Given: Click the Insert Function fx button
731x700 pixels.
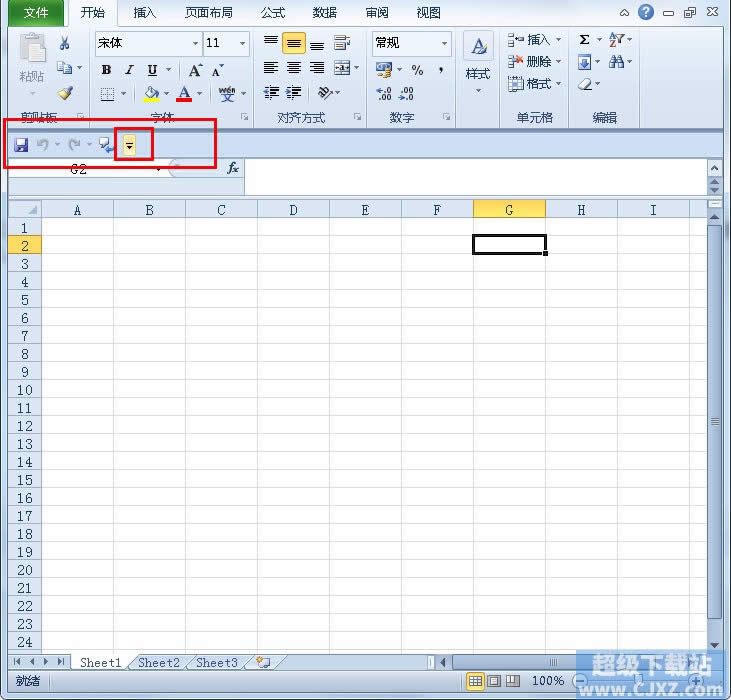Looking at the screenshot, I should click(x=233, y=168).
